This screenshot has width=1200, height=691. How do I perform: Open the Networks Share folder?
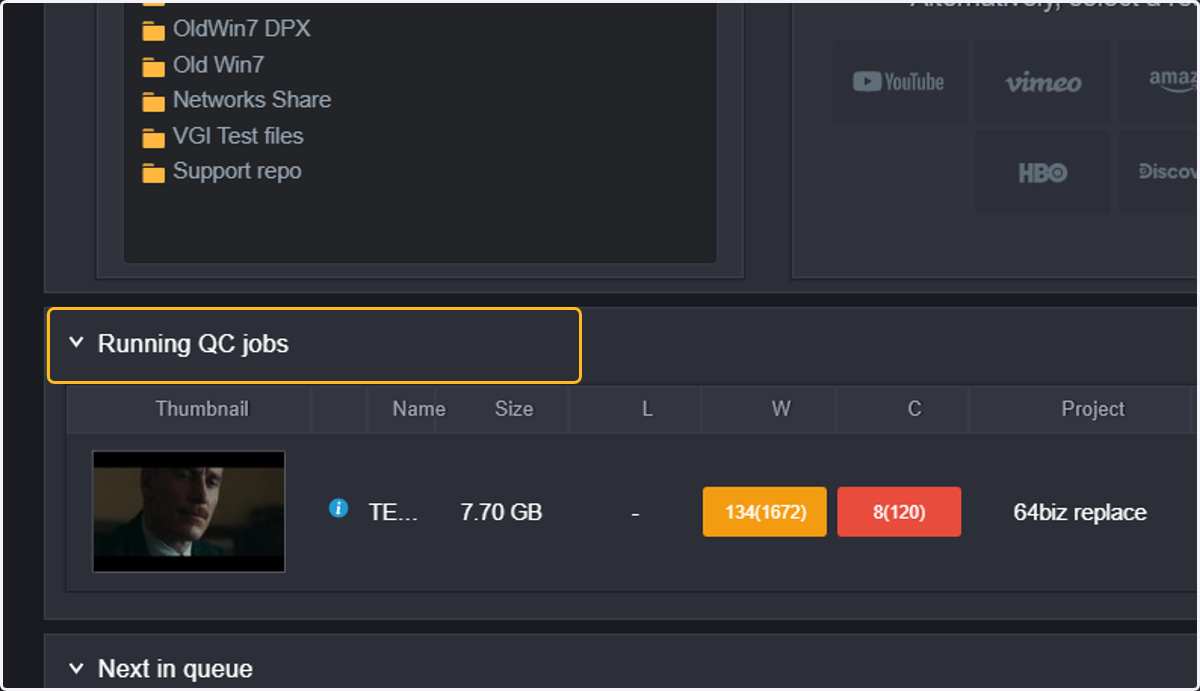click(252, 100)
